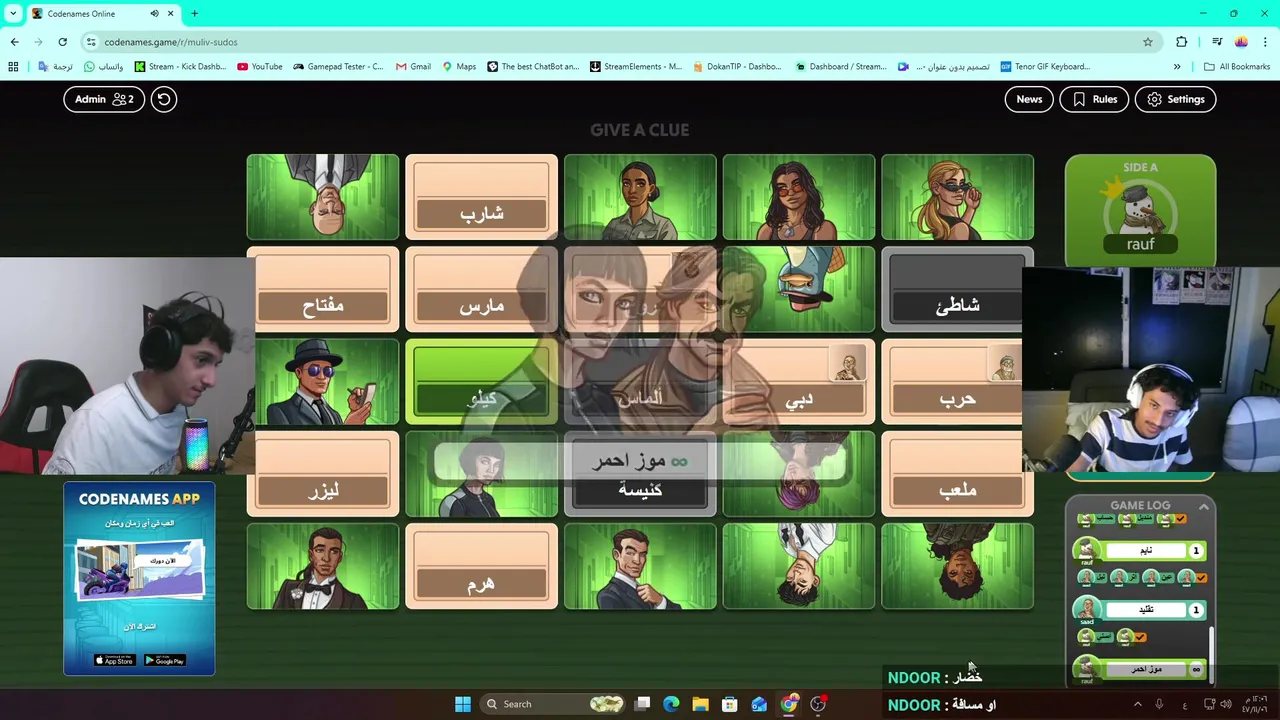Screen dimensions: 1280x720
Task: Reload the codenames.game page
Action: pos(62,42)
